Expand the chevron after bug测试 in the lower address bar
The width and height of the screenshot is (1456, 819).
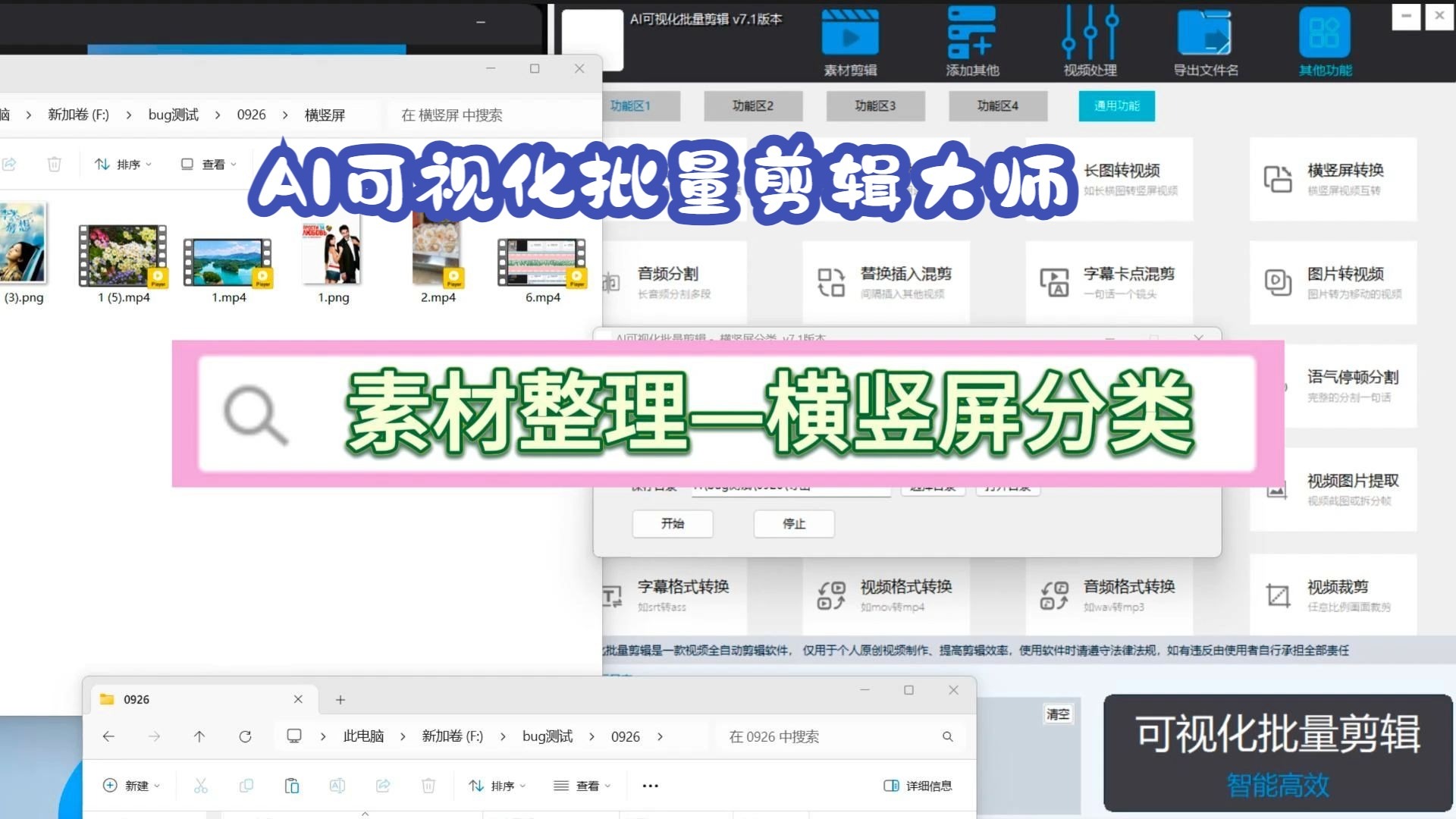pos(591,736)
